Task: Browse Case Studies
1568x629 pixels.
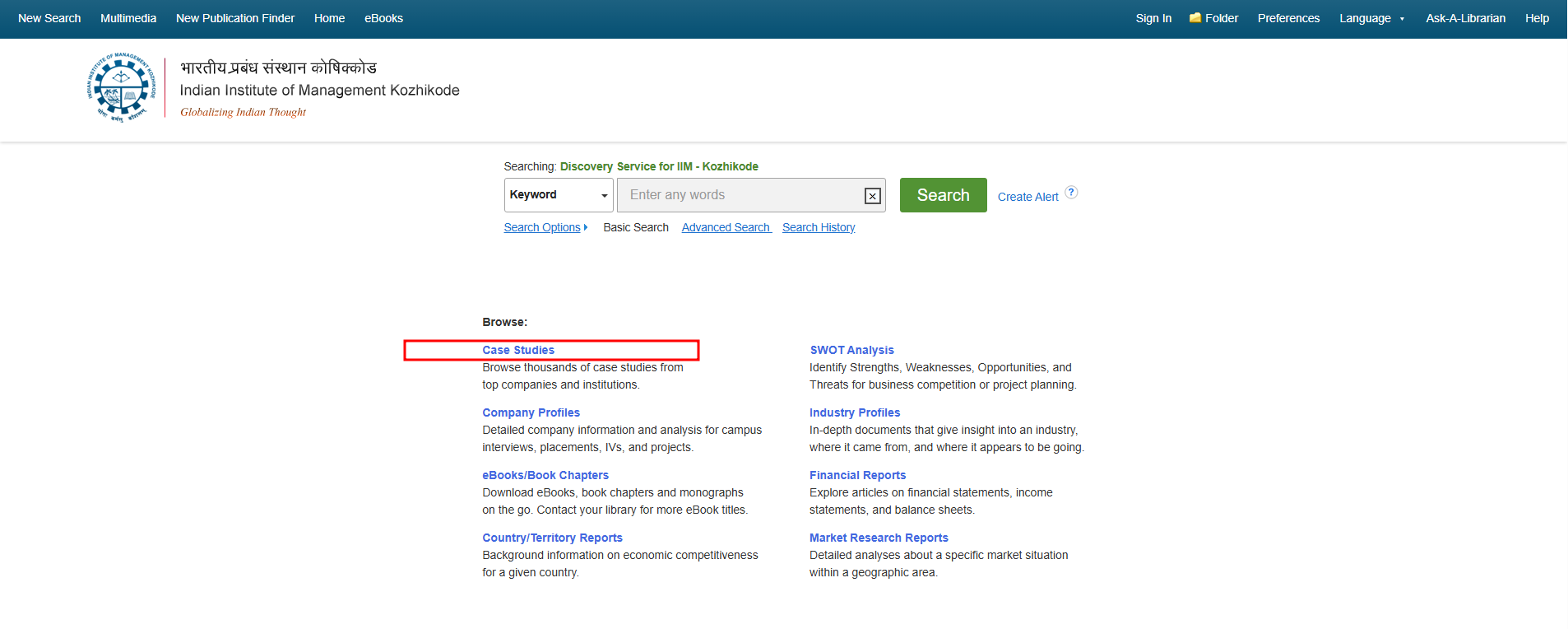Action: click(518, 350)
